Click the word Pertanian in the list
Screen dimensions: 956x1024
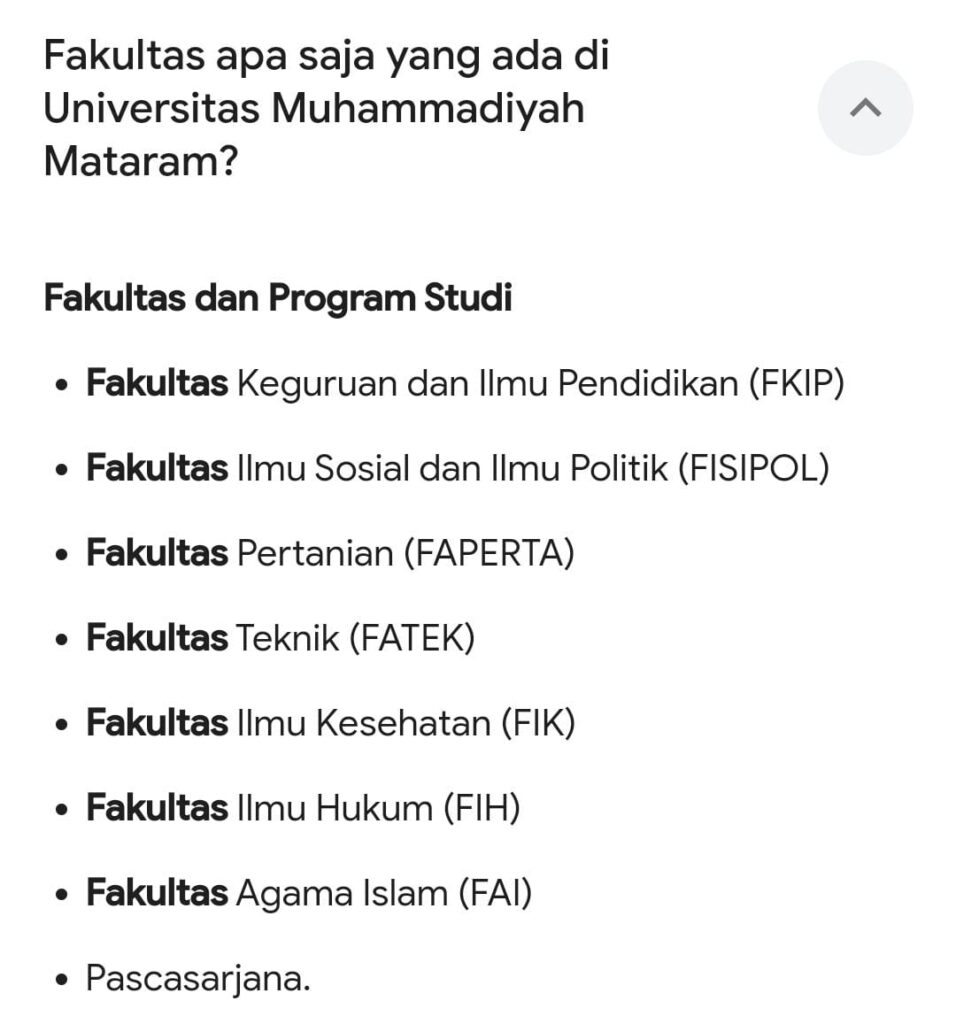[x=314, y=553]
